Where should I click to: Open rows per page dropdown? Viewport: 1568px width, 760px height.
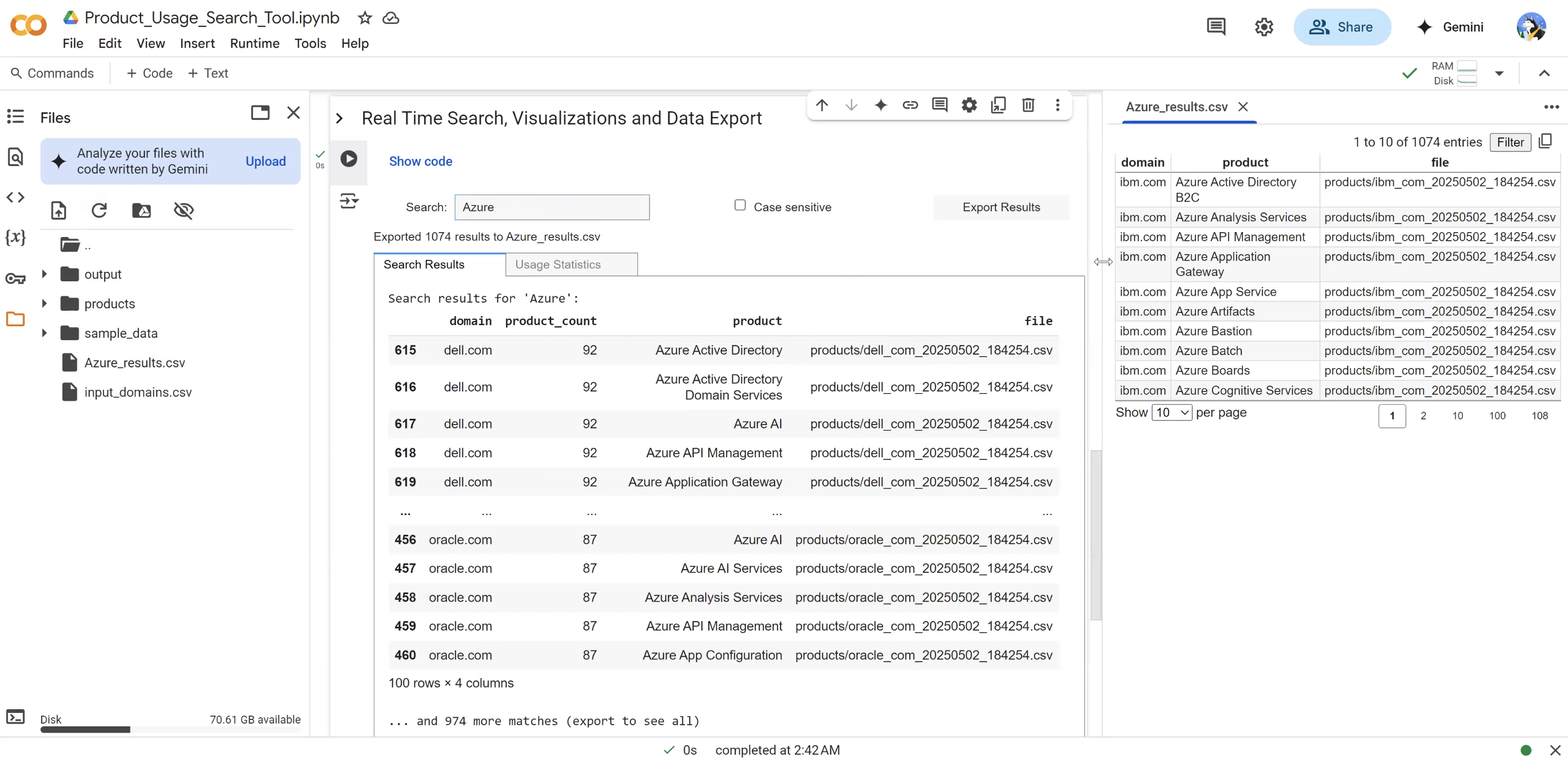(1172, 413)
